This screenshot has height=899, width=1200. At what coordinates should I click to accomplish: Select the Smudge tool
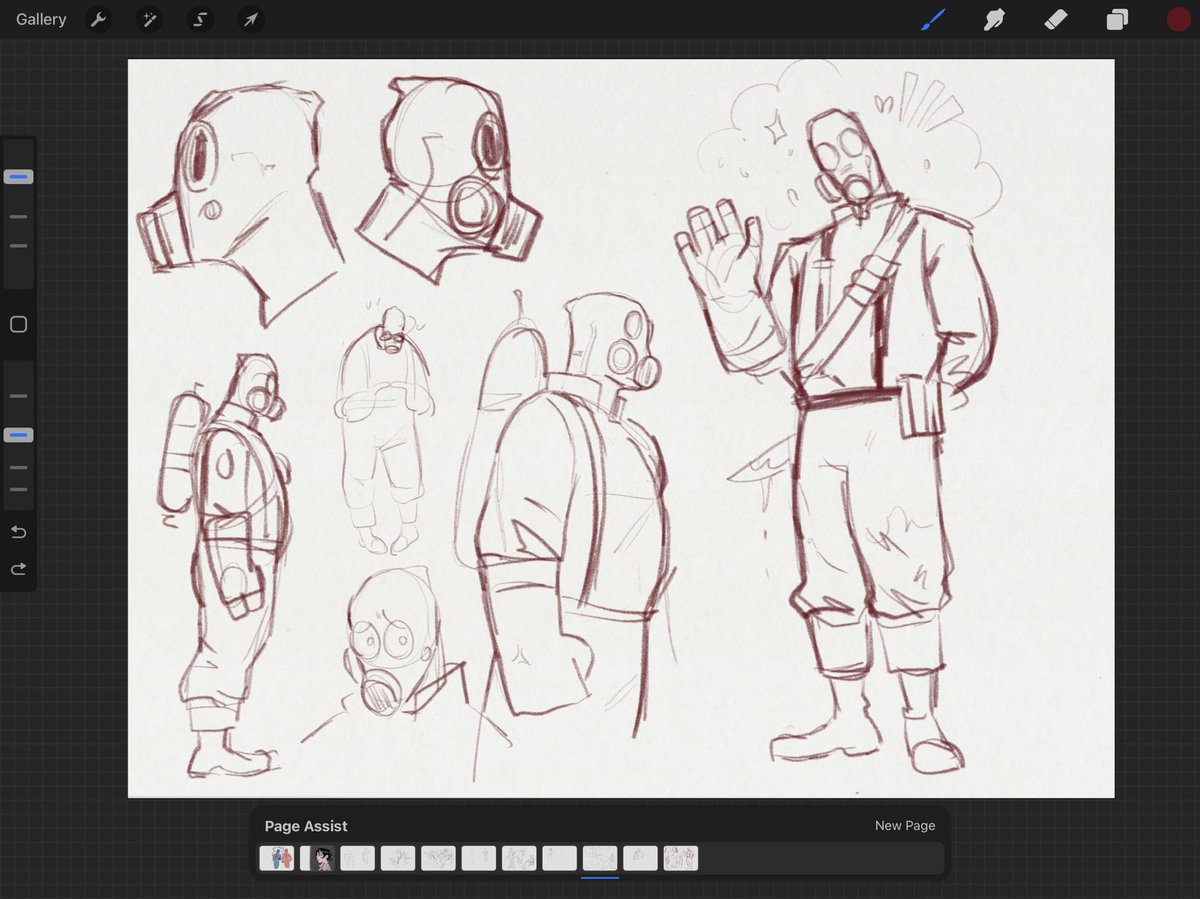[994, 19]
